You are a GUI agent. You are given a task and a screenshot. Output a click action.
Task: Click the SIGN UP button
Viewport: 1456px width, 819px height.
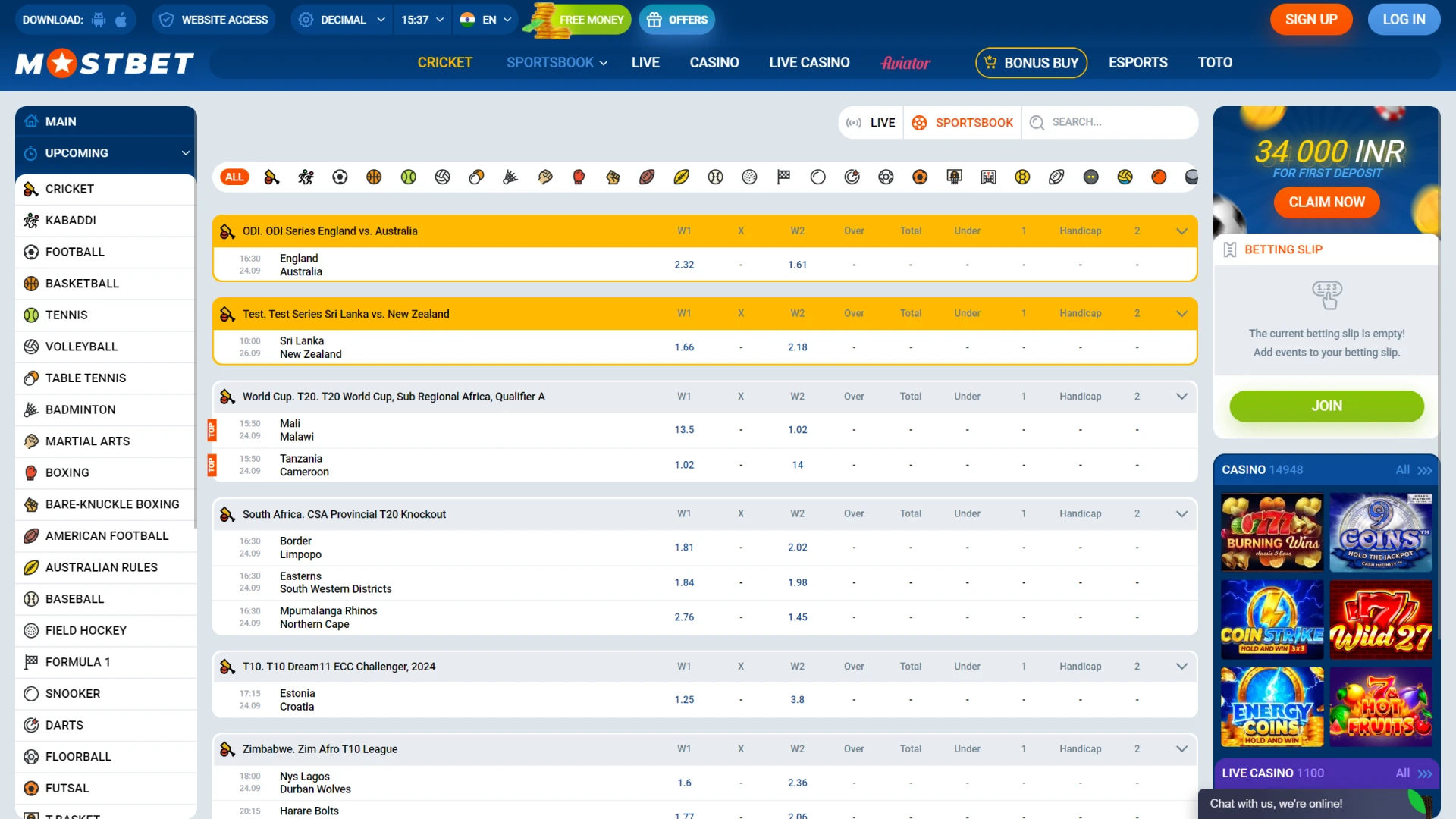1311,20
